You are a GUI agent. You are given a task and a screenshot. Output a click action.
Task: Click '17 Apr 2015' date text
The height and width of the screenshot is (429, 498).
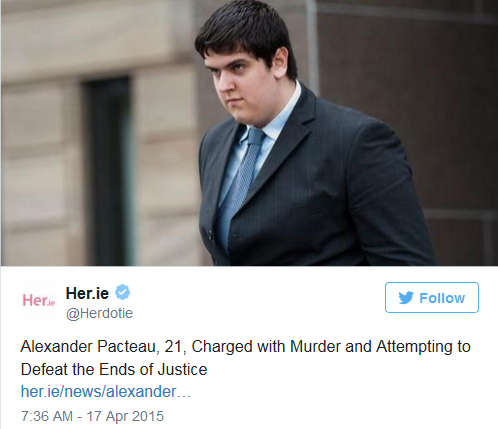coord(125,416)
